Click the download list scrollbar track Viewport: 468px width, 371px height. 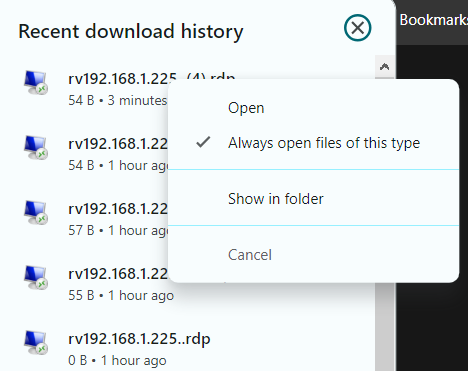(384, 327)
